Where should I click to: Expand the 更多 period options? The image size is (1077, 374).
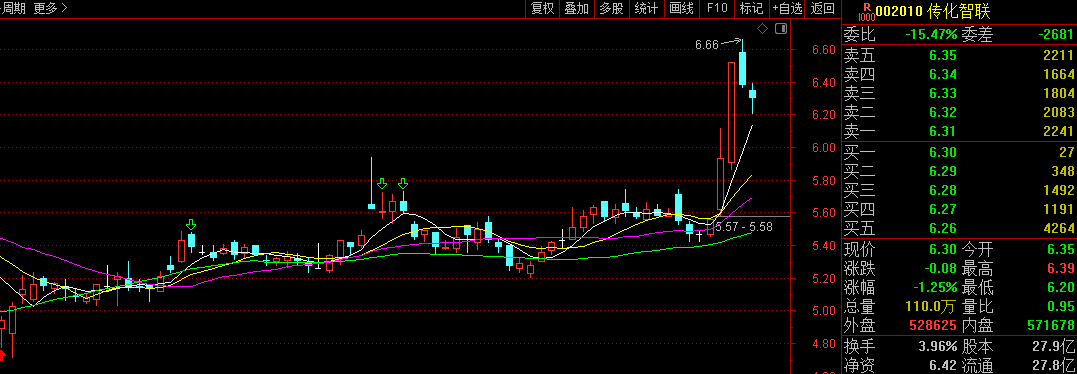pos(50,8)
